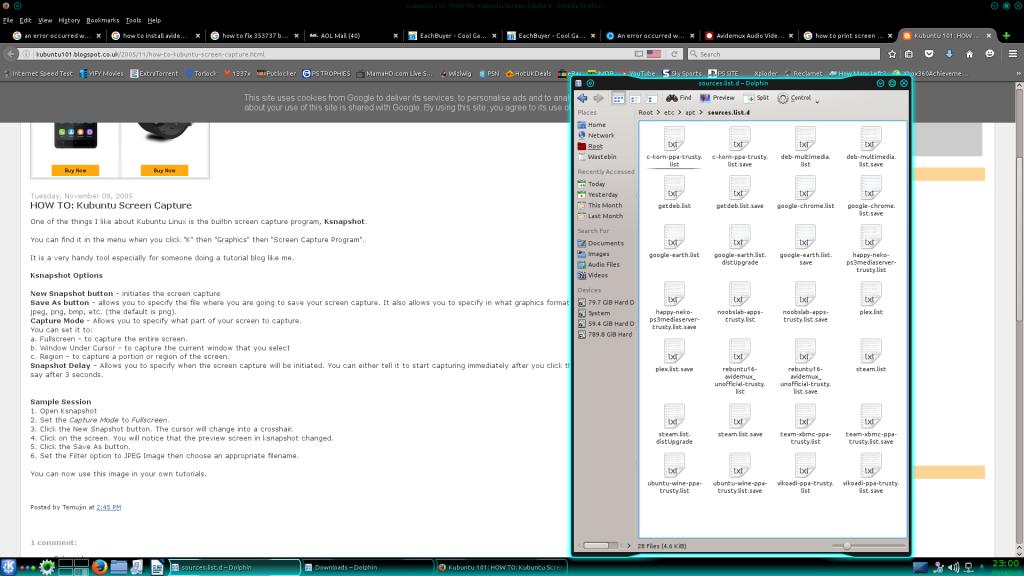Switch to the AOL Mail (40) tab
This screenshot has height=576, width=1024.
pyautogui.click(x=354, y=35)
